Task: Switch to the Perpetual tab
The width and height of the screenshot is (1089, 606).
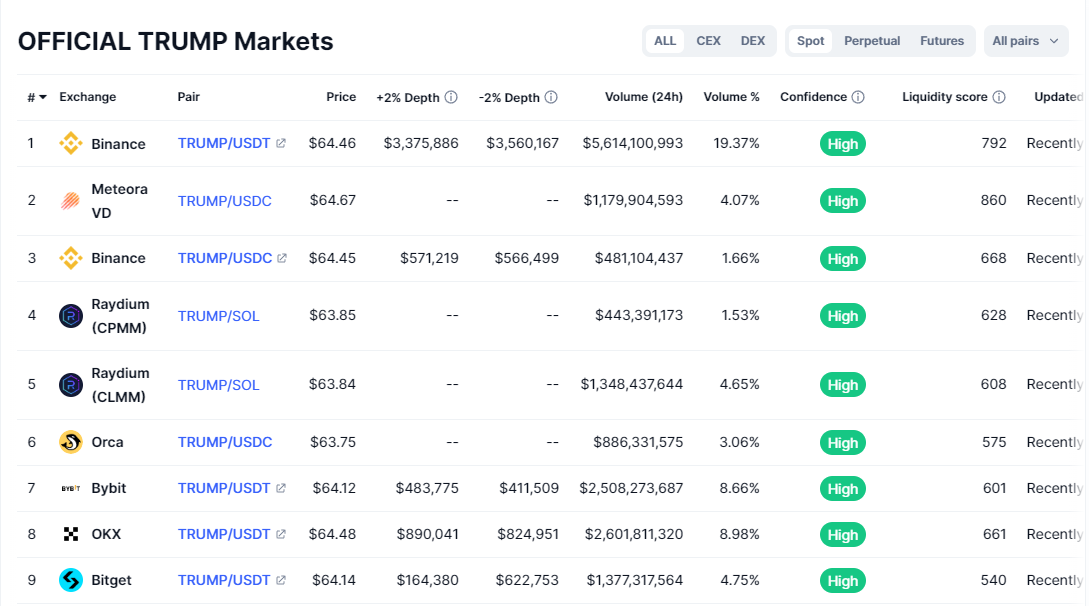Action: [x=872, y=41]
